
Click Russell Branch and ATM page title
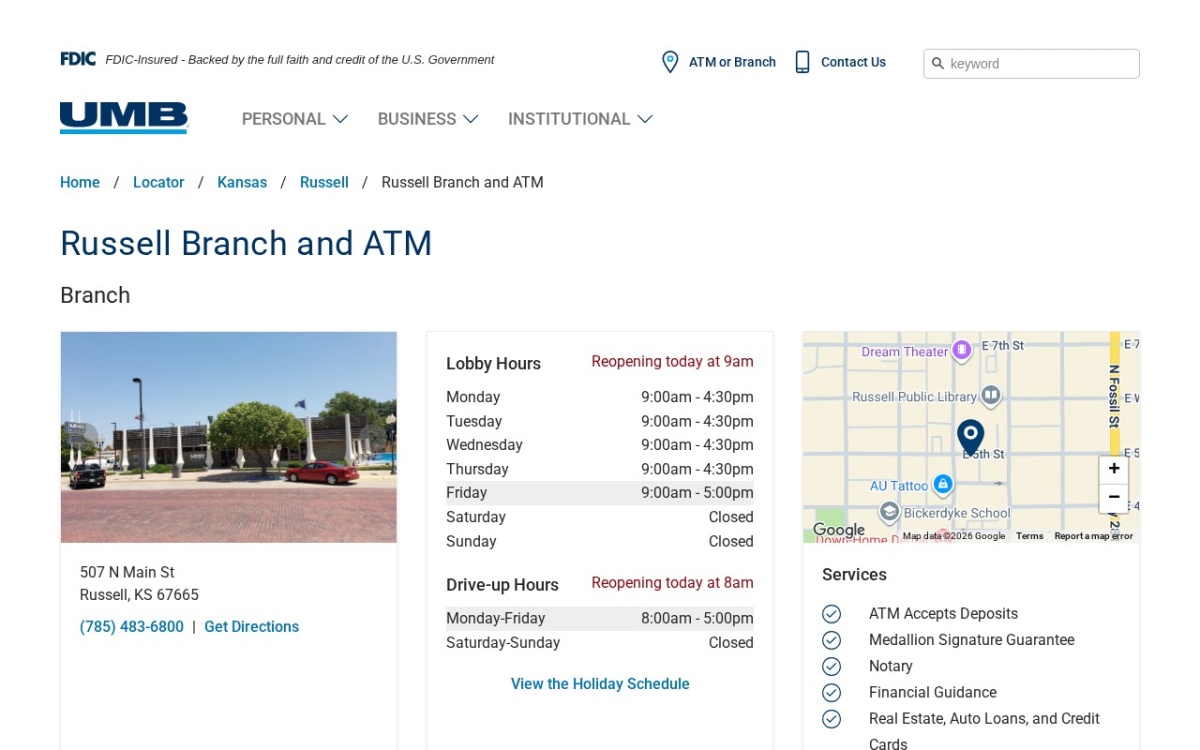pos(246,243)
